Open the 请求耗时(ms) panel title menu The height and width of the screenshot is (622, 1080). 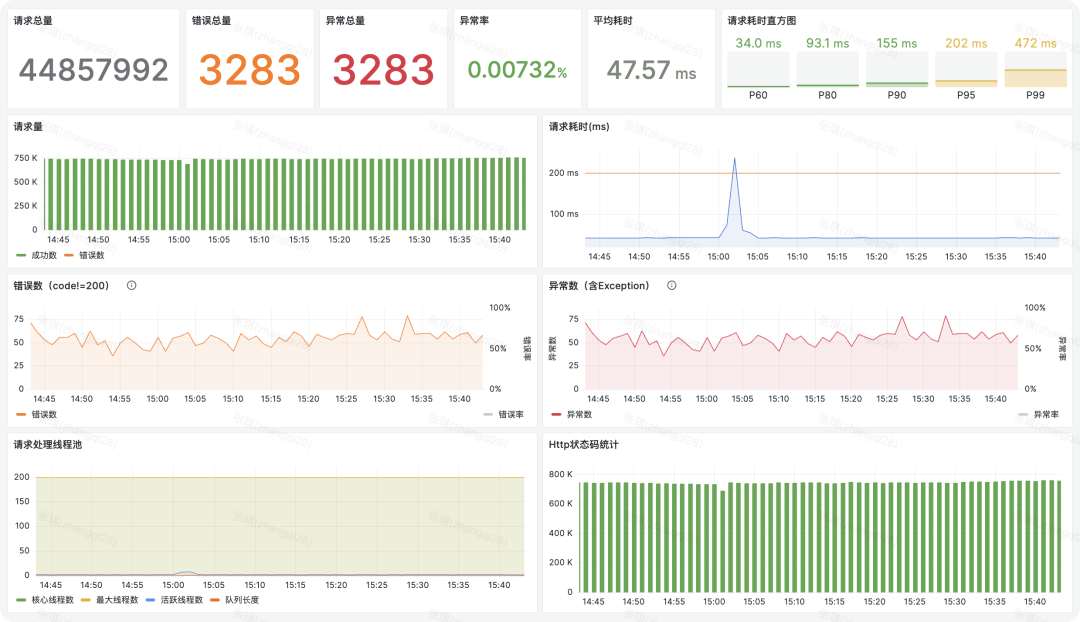[x=579, y=127]
